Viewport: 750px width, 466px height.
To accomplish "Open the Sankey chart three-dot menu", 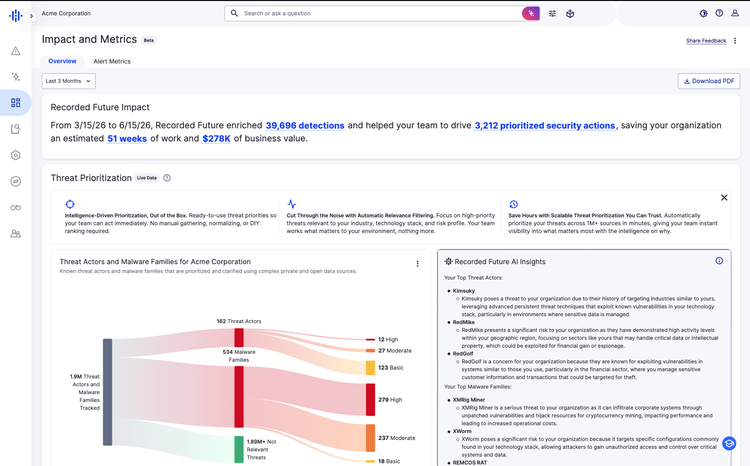I will [x=418, y=264].
